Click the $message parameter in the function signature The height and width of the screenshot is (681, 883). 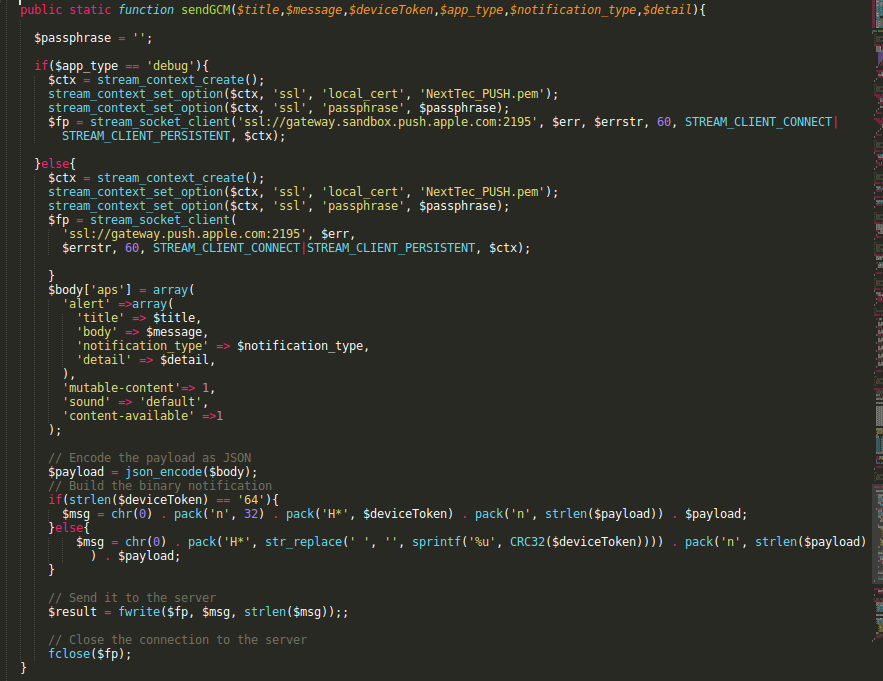(x=314, y=10)
